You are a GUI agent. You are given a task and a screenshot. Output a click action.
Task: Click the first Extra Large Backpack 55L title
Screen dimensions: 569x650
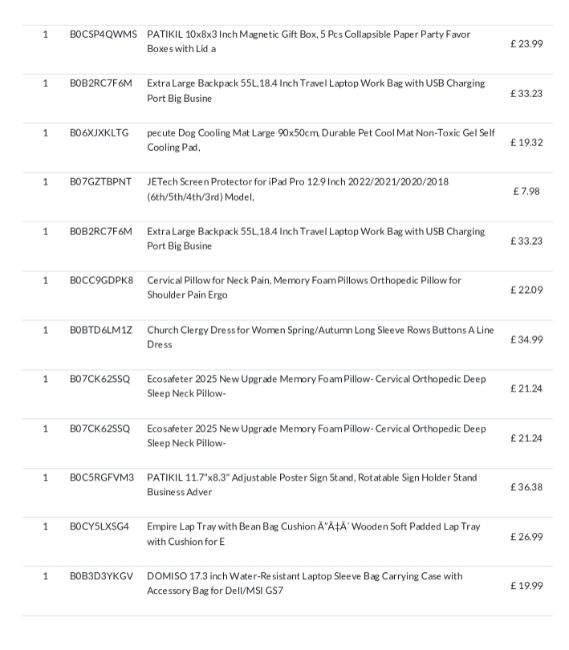[316, 91]
